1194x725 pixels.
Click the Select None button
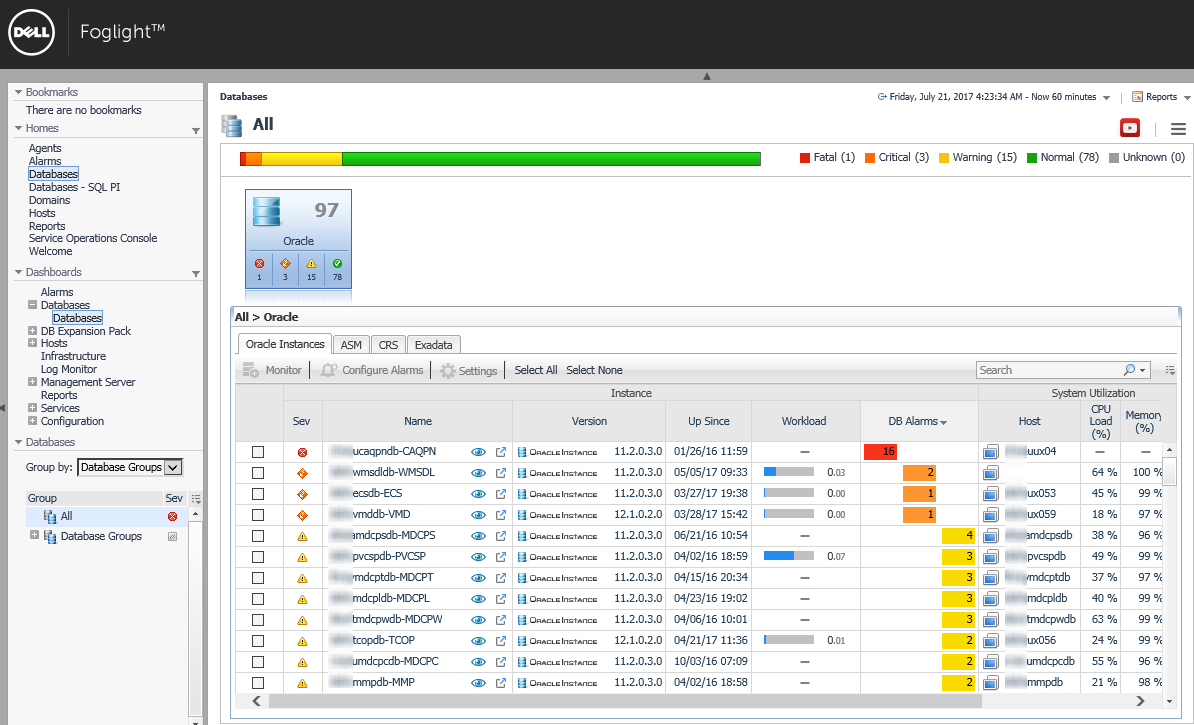(594, 370)
